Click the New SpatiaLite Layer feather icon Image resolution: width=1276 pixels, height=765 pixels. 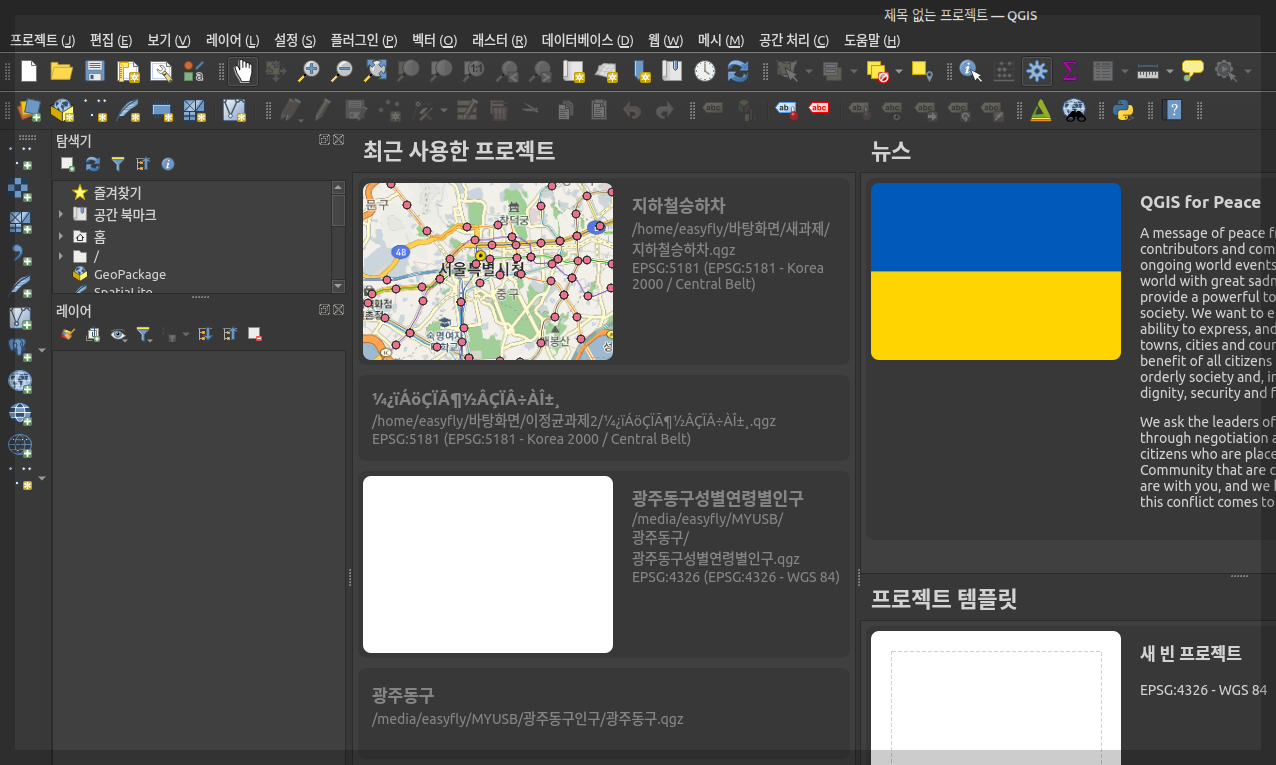(x=129, y=109)
